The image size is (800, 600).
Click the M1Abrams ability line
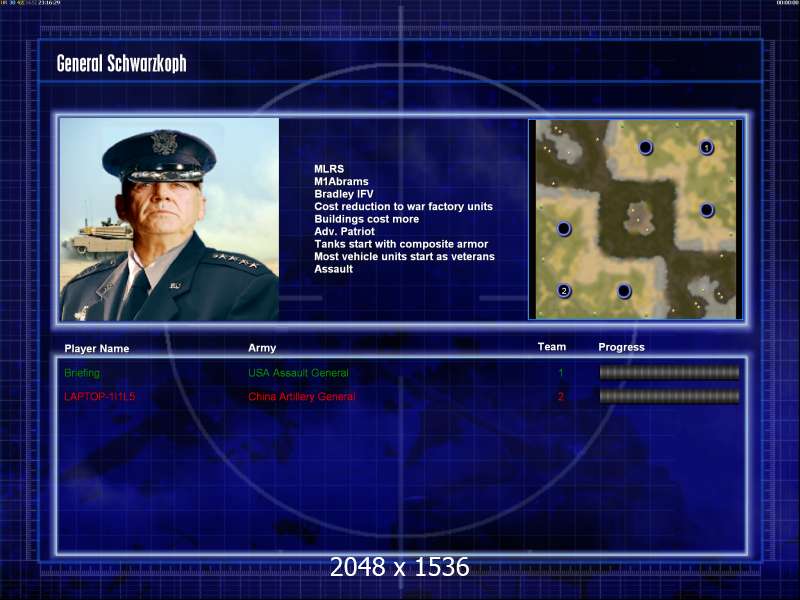(x=341, y=182)
